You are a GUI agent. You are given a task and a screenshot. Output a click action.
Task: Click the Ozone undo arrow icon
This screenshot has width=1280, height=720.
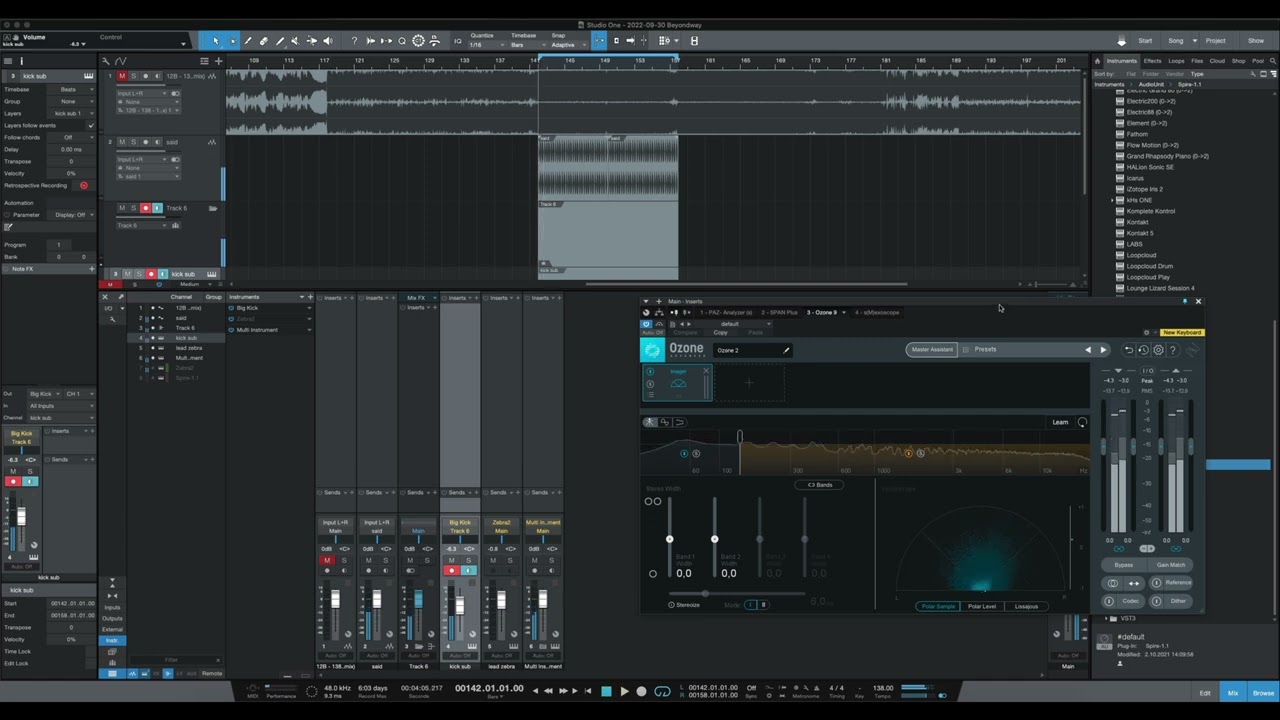point(1129,350)
